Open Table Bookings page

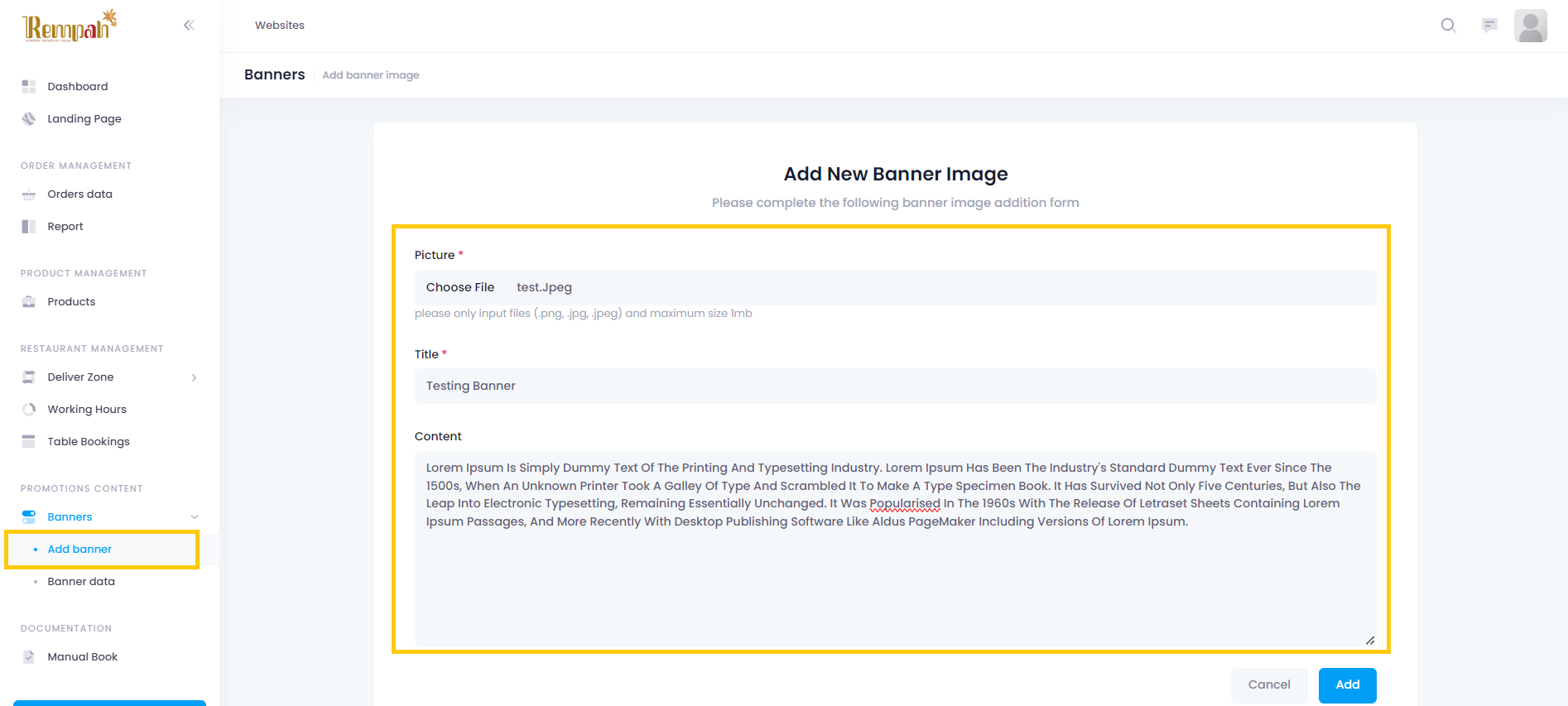pos(89,442)
